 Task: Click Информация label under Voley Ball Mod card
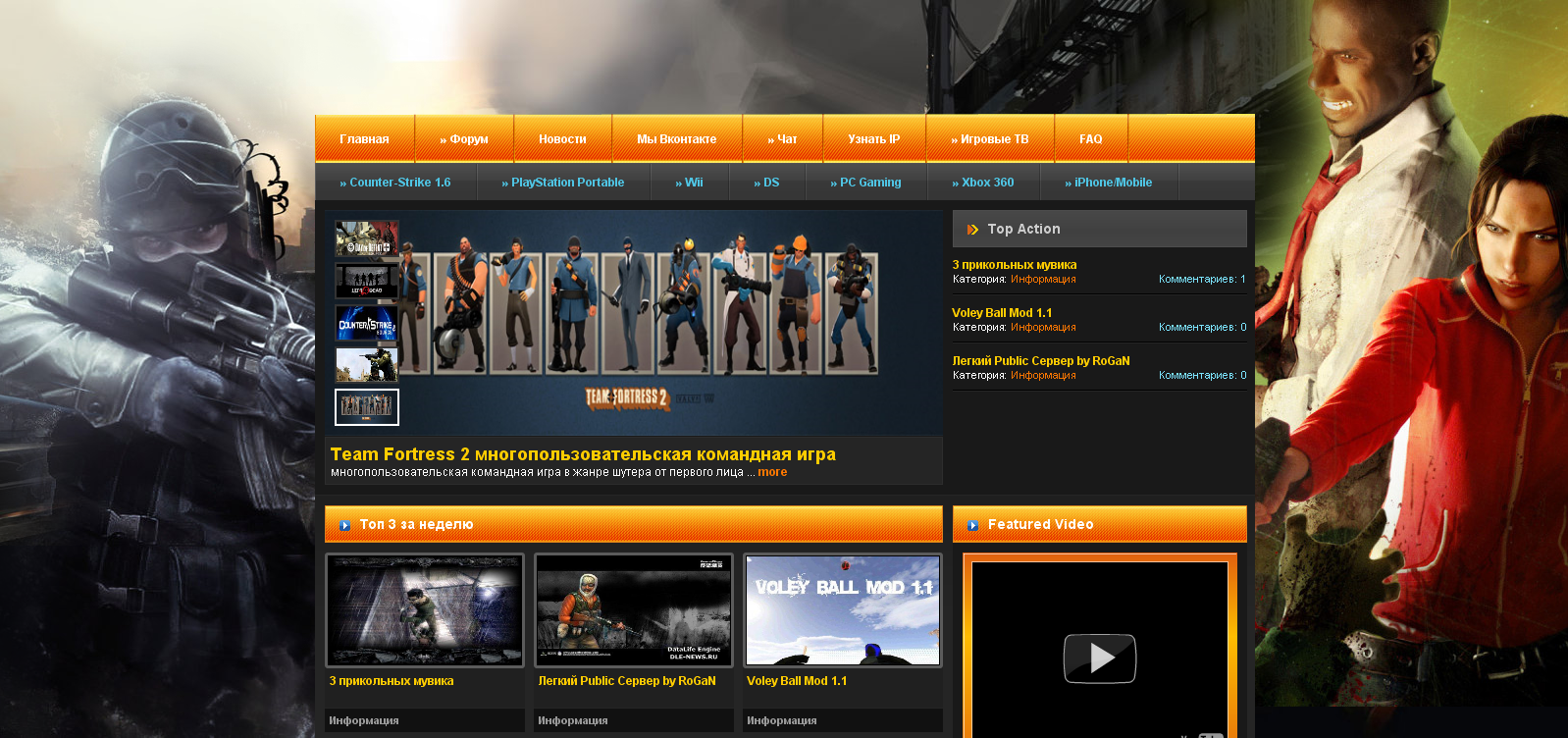pyautogui.click(x=782, y=720)
